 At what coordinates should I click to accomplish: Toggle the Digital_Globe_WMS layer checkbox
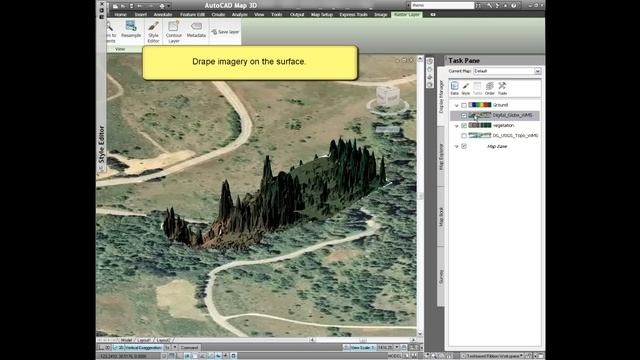(x=464, y=116)
